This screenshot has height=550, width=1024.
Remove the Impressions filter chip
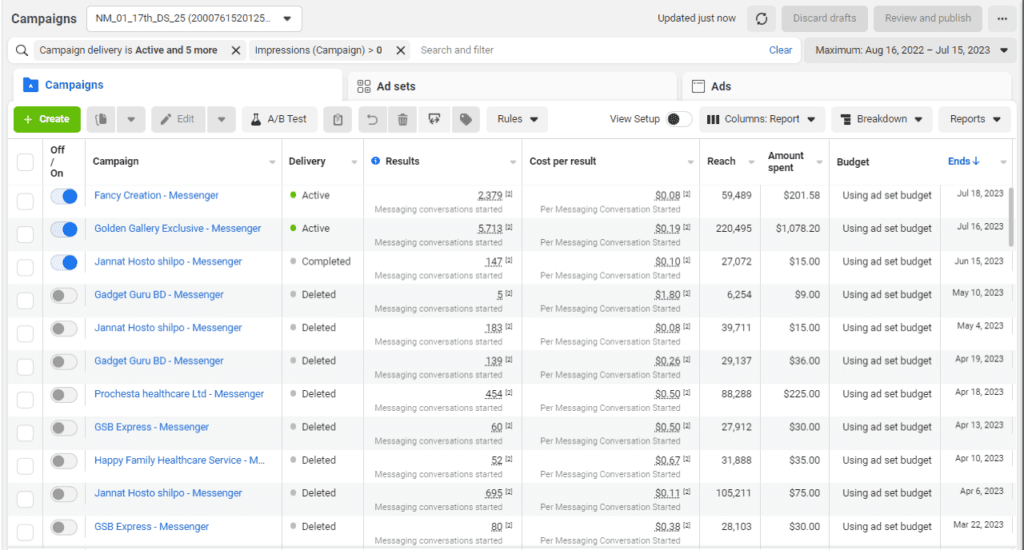pos(401,50)
